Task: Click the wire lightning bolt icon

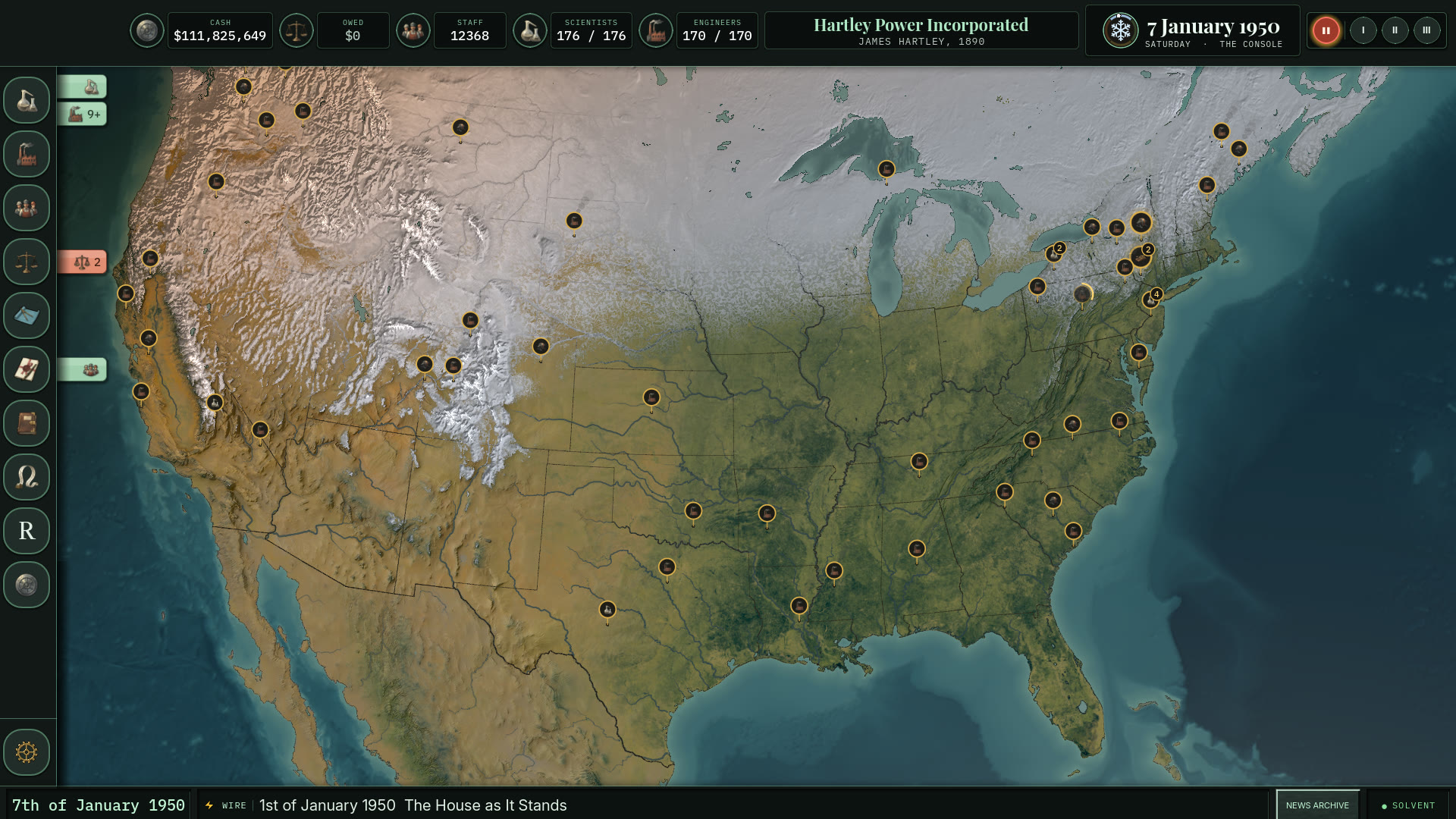Action: pyautogui.click(x=209, y=805)
